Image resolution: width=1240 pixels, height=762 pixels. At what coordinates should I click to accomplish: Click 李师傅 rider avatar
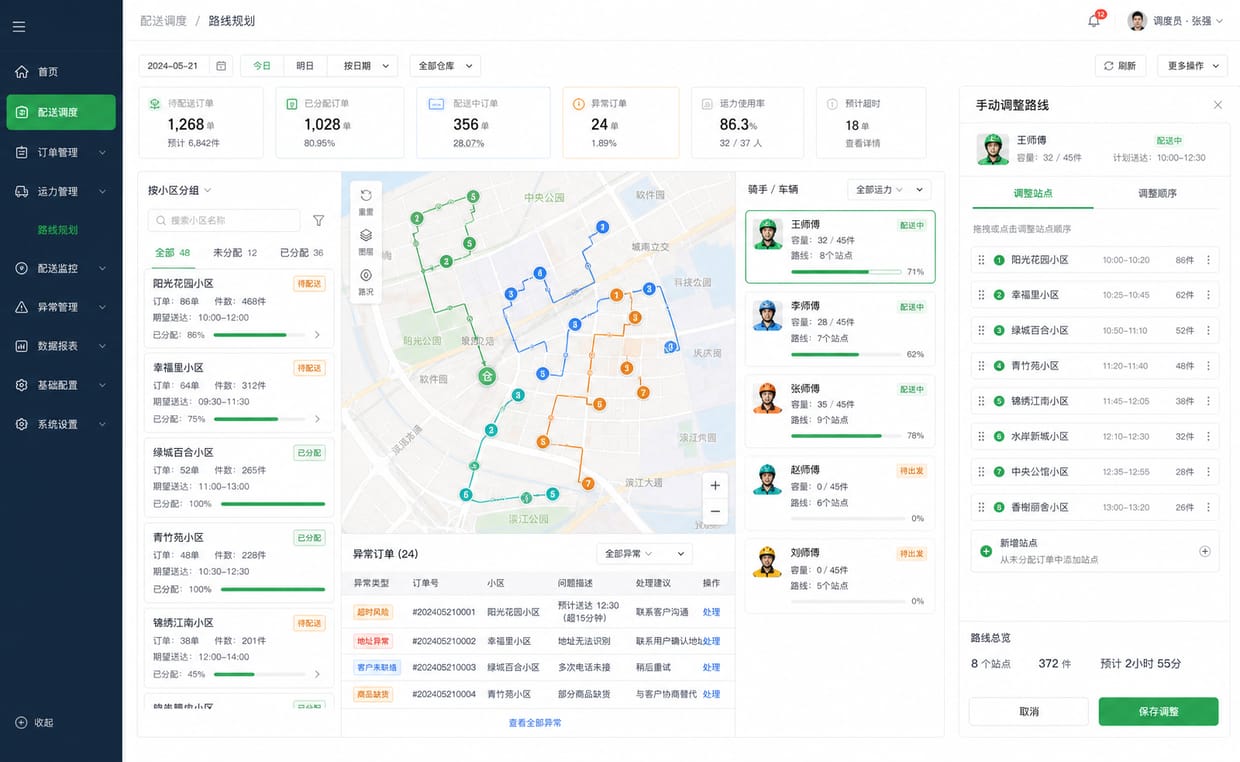coord(767,315)
